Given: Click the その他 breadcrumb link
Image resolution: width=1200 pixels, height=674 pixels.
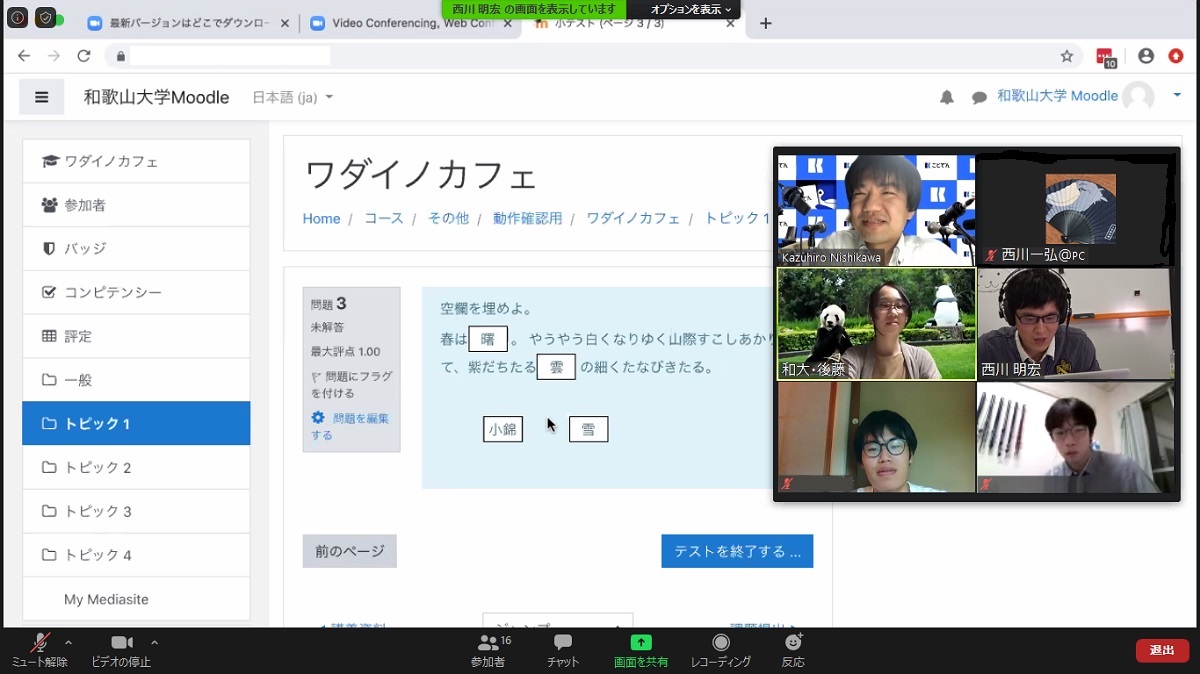Looking at the screenshot, I should 448,218.
